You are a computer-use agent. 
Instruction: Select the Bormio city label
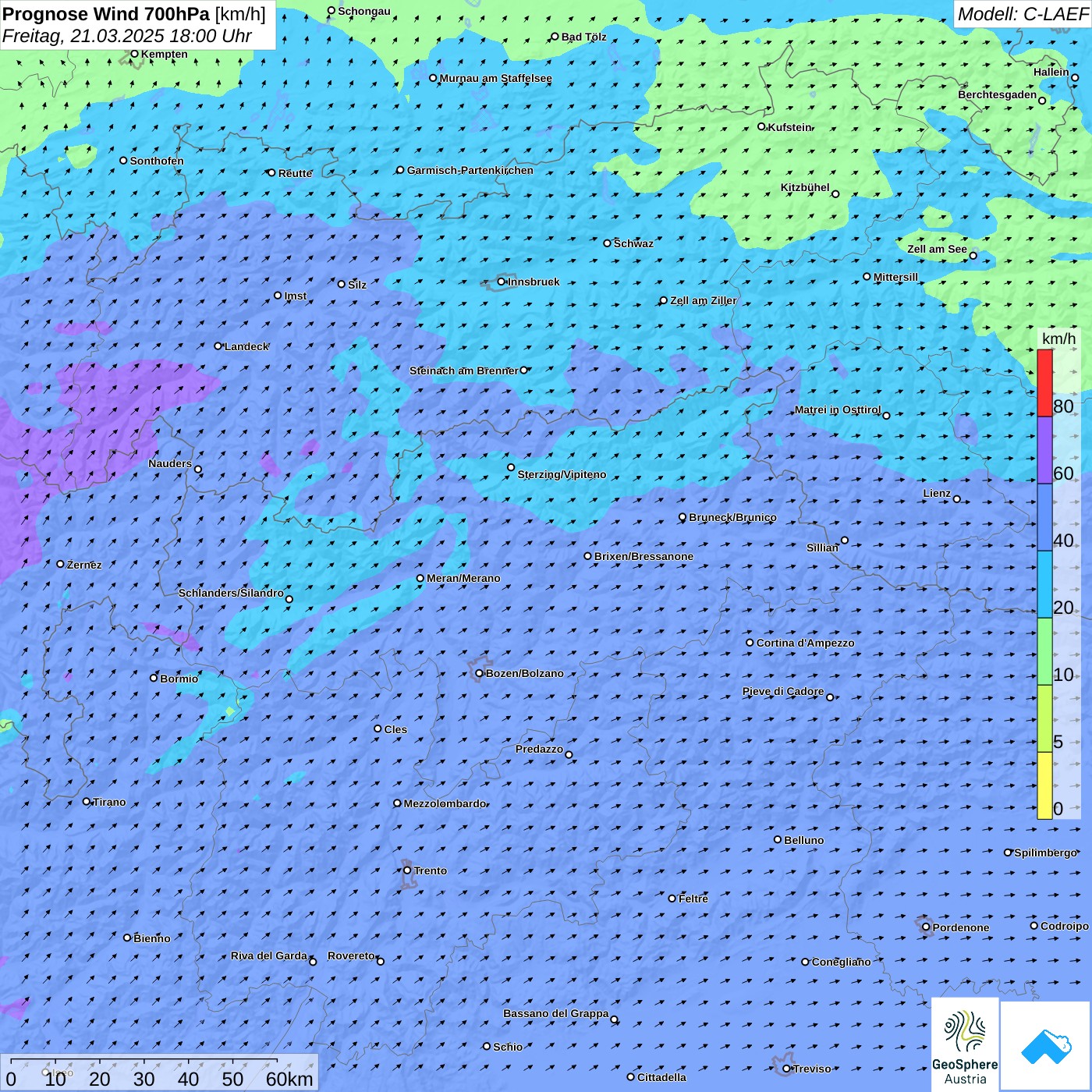click(179, 679)
